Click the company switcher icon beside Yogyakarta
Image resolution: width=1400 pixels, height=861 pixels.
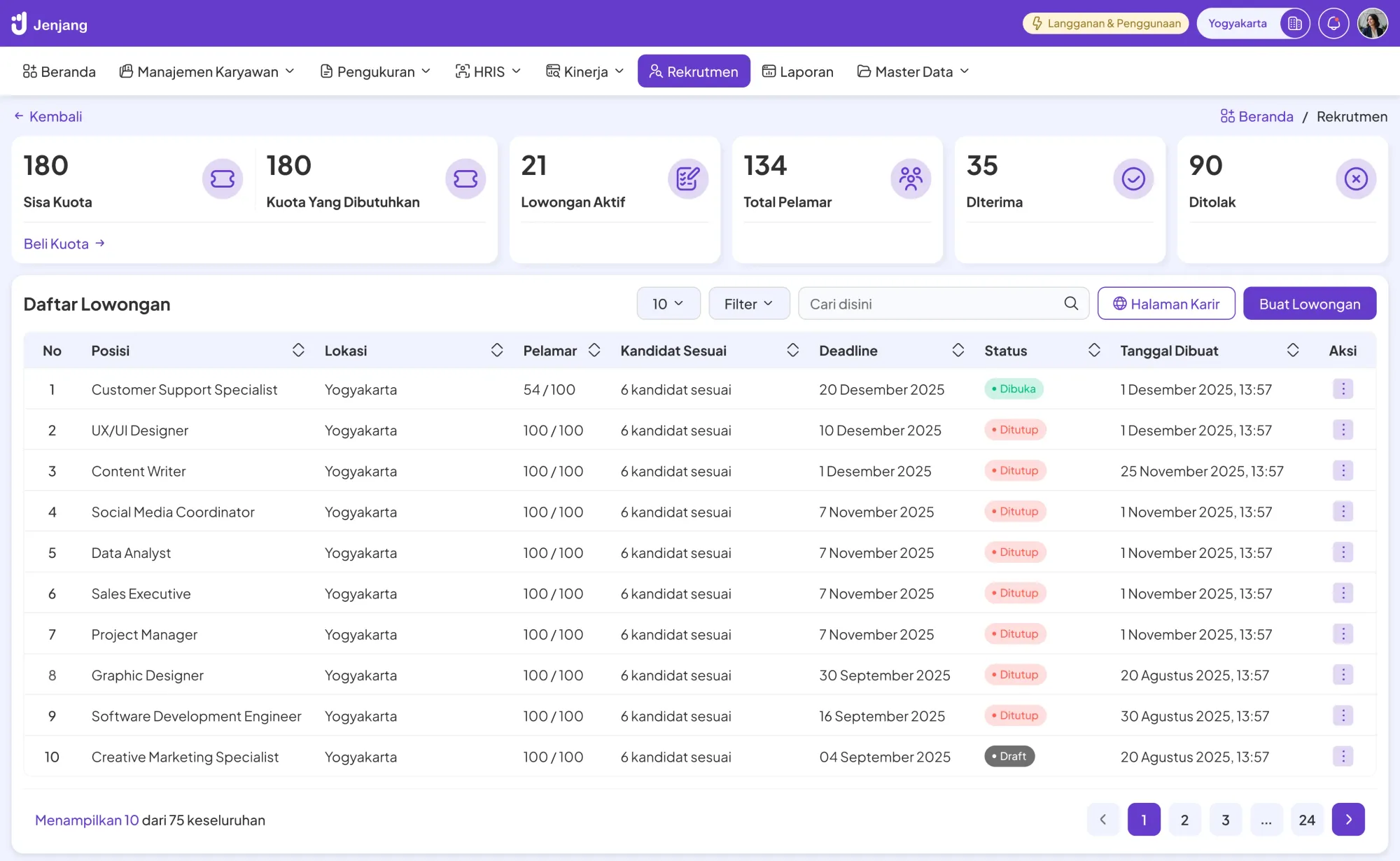coord(1295,23)
